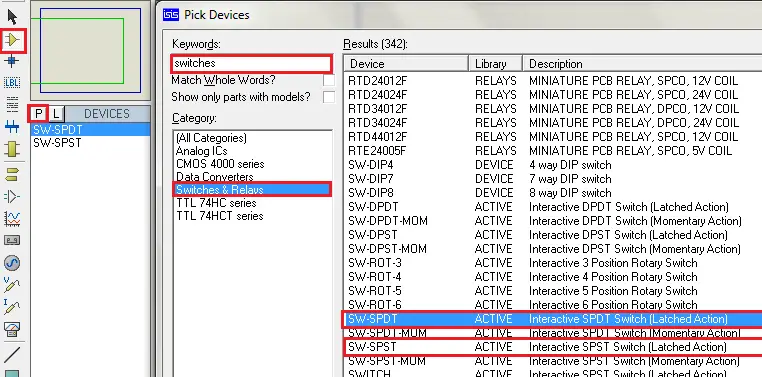Select the Wire Label (LBL) tool
This screenshot has width=762, height=377.
point(12,83)
